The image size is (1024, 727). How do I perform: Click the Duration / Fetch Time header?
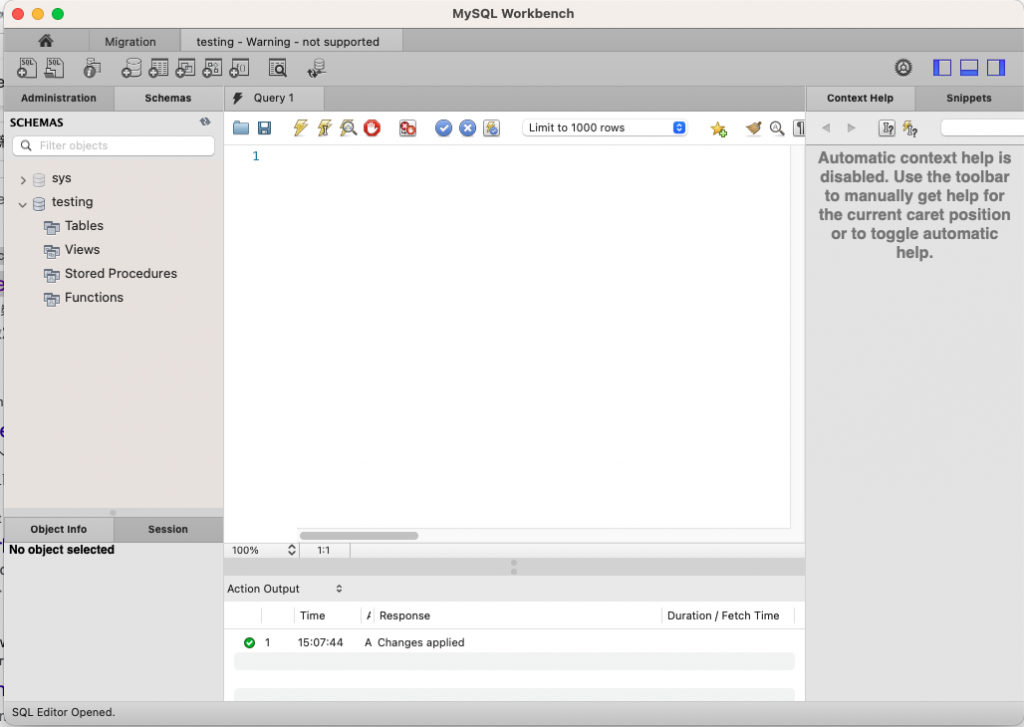[723, 615]
